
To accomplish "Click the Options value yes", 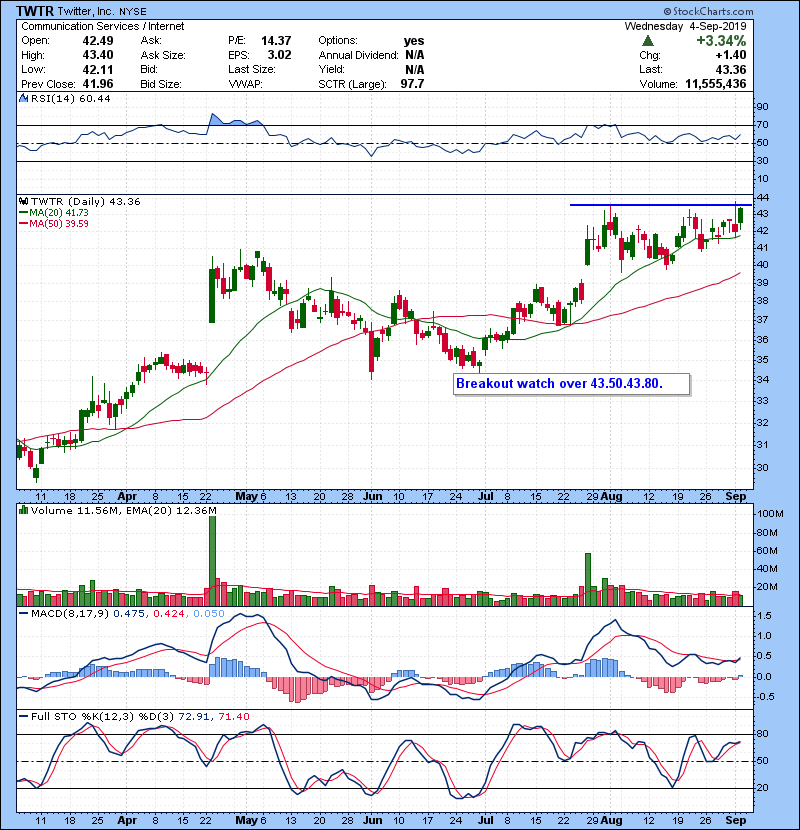I will pyautogui.click(x=414, y=41).
